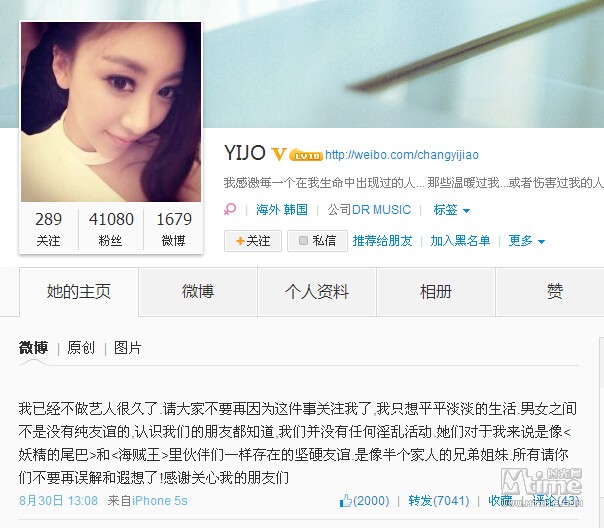Click the orange plus follow icon
604x528 pixels.
(240, 241)
